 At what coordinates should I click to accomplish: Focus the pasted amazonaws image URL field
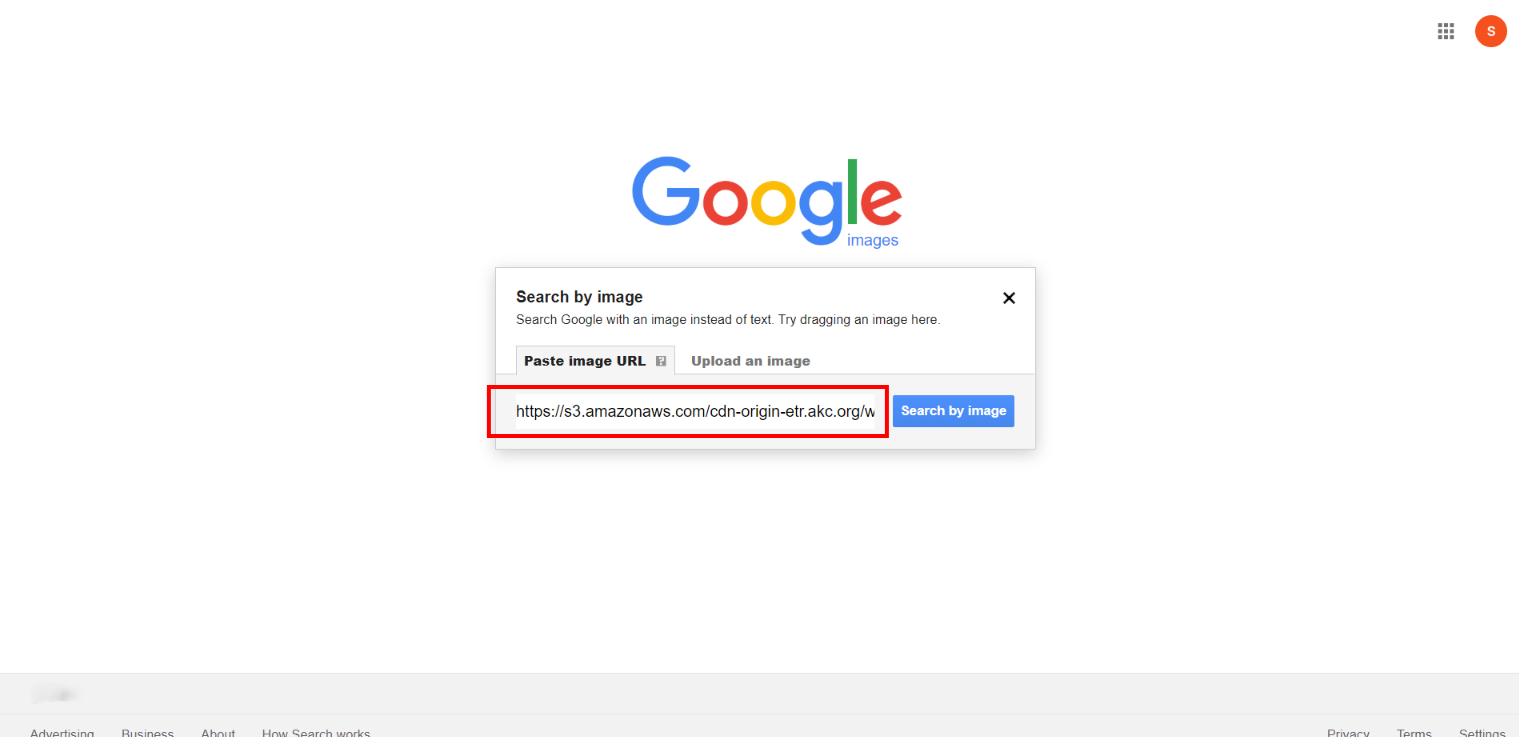[695, 411]
